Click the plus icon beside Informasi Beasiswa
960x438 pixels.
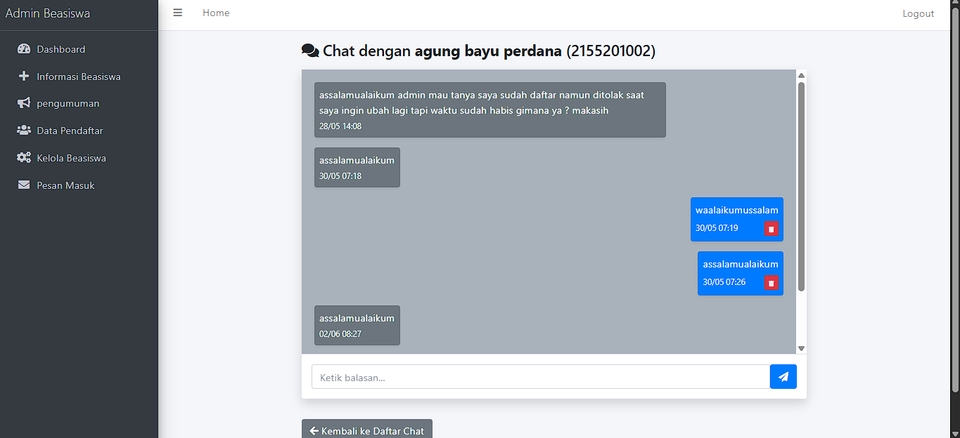tap(24, 76)
